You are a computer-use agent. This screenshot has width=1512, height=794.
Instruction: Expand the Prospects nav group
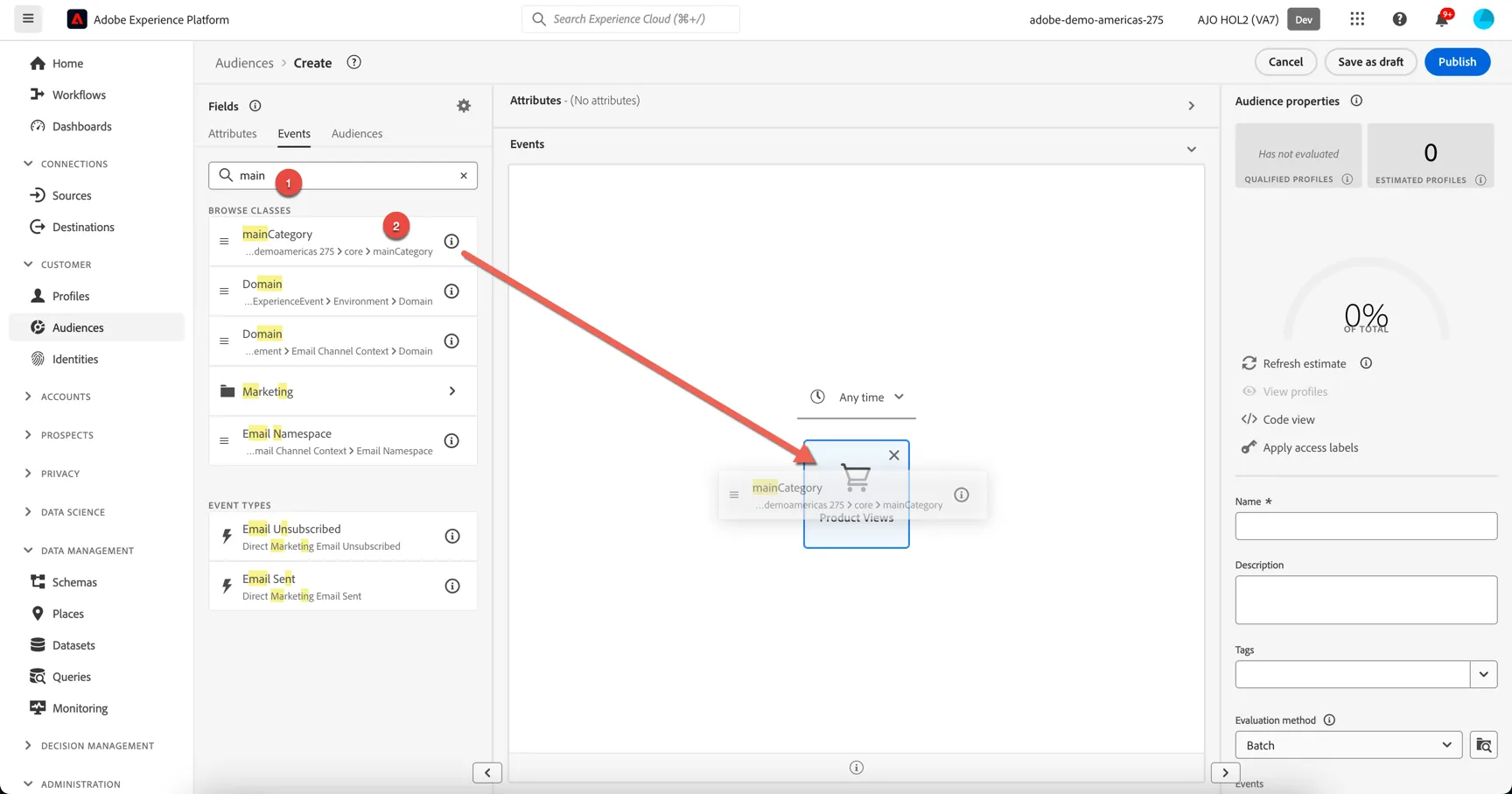[28, 435]
